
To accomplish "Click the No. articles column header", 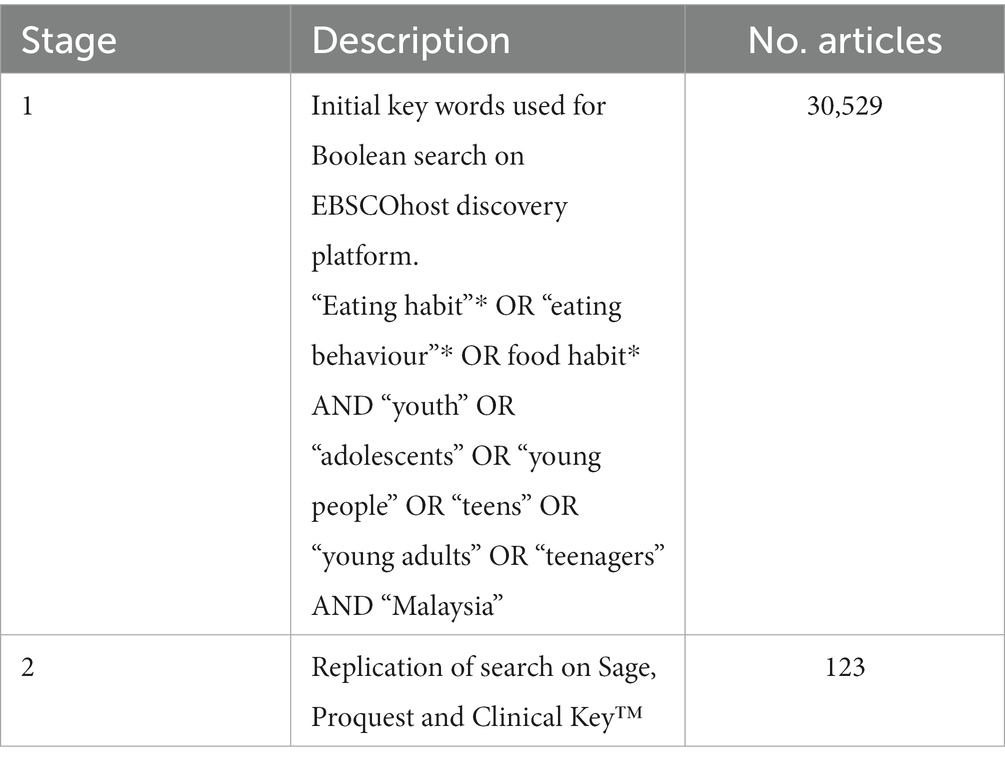I will coord(845,40).
